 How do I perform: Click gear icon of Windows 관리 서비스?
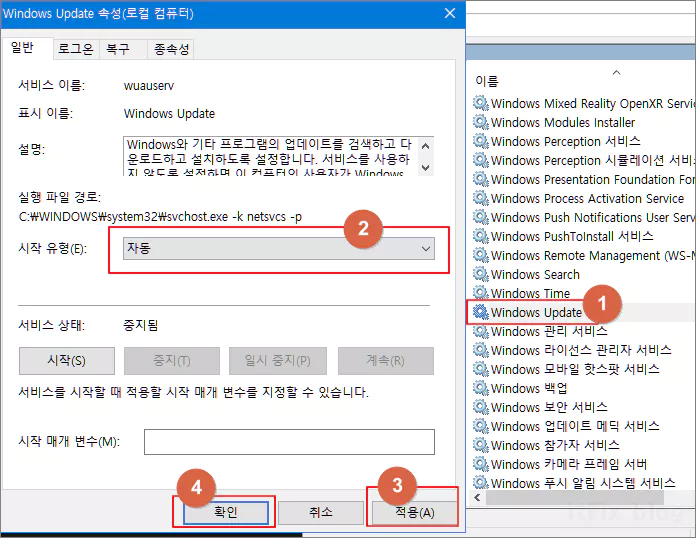pyautogui.click(x=481, y=331)
